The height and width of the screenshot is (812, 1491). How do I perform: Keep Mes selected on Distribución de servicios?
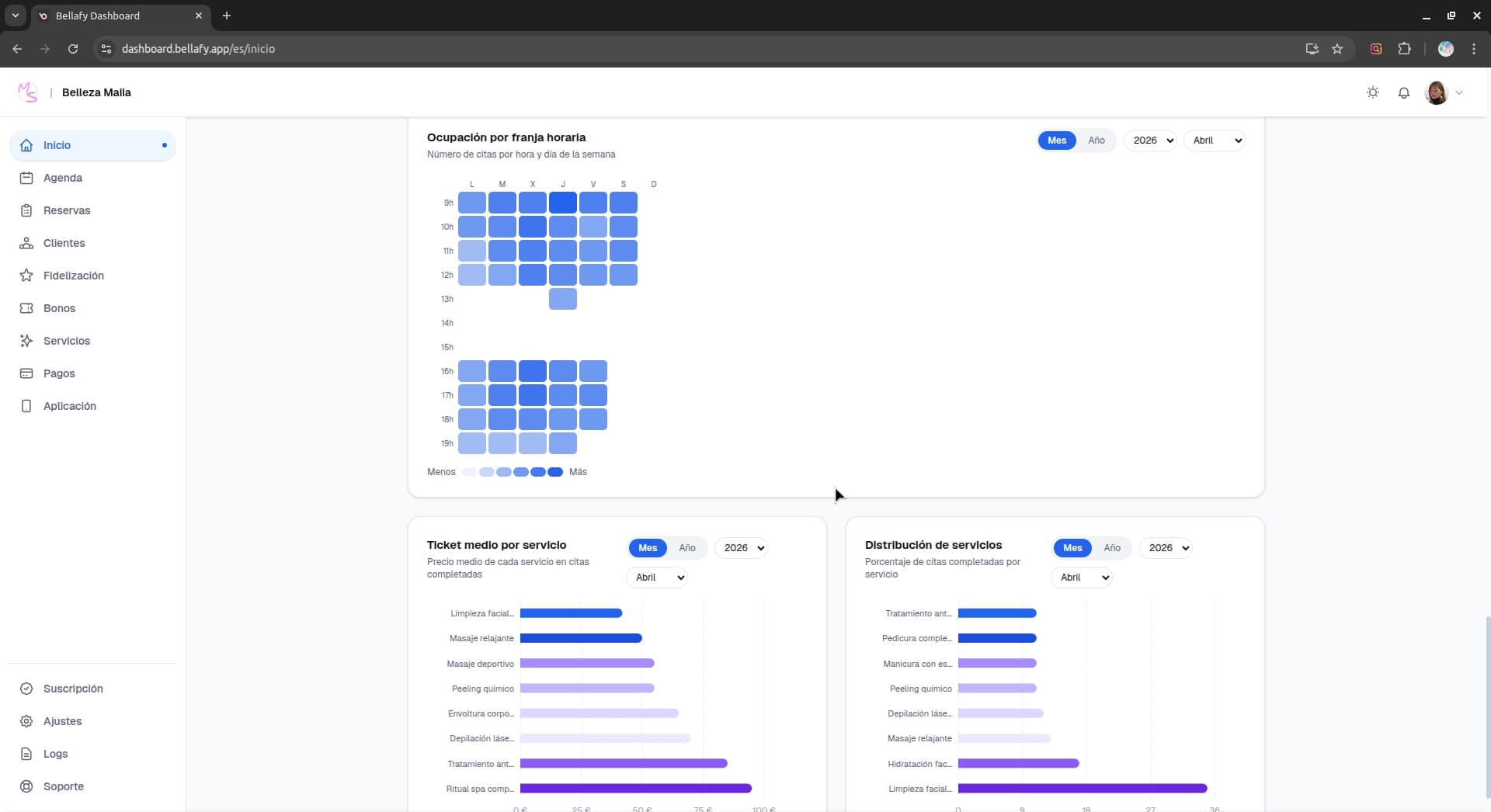[1072, 548]
